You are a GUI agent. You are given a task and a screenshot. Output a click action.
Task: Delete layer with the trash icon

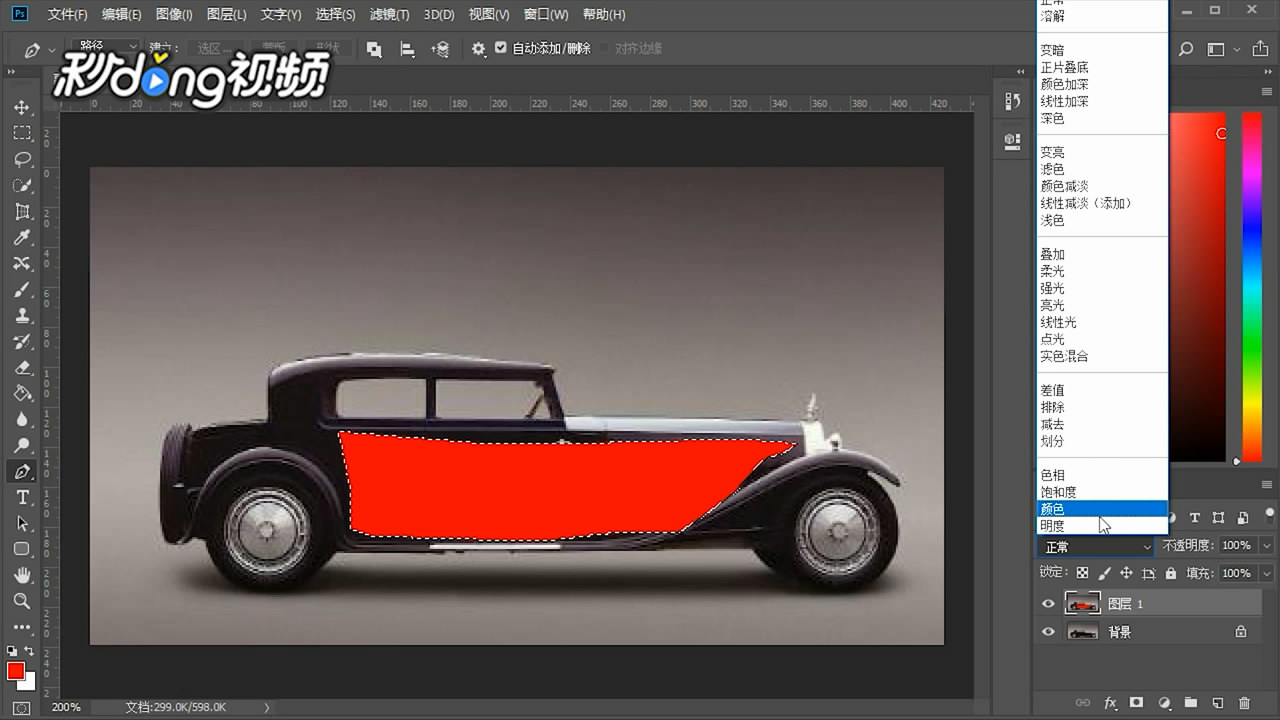coord(1245,703)
